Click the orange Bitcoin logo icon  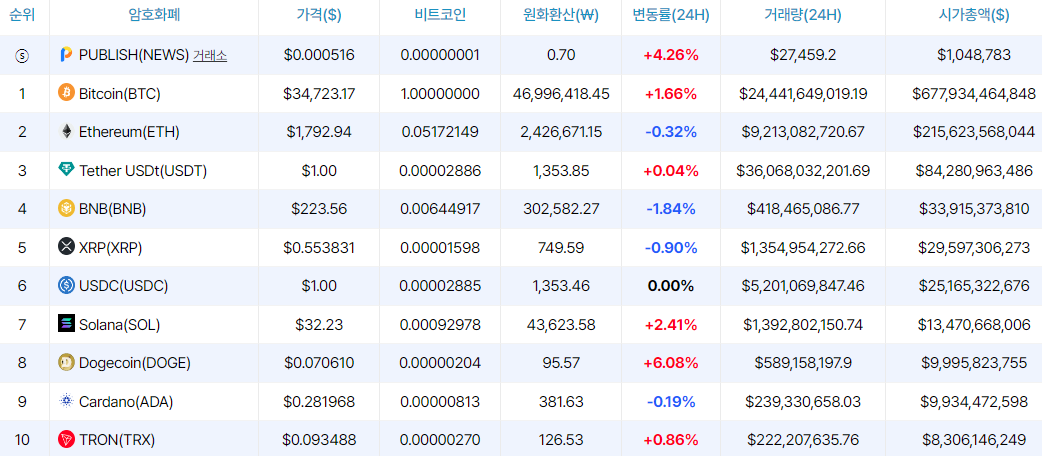[x=66, y=93]
